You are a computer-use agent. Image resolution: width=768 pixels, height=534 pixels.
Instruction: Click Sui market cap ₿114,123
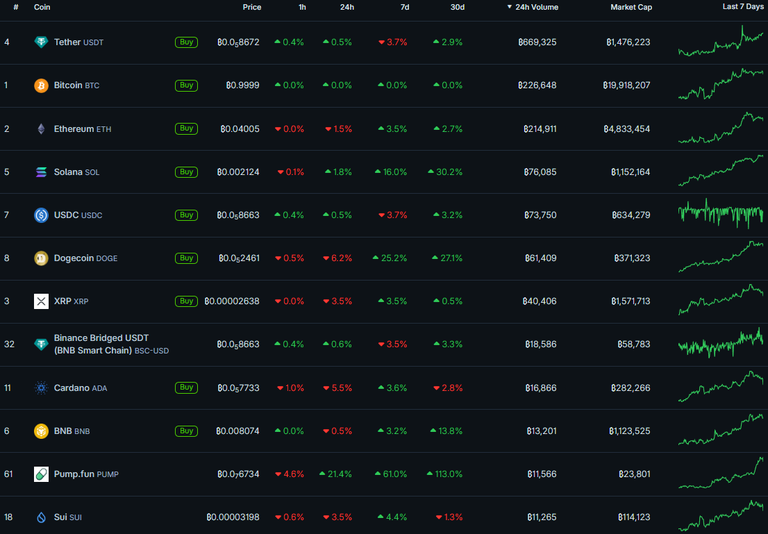pyautogui.click(x=634, y=517)
